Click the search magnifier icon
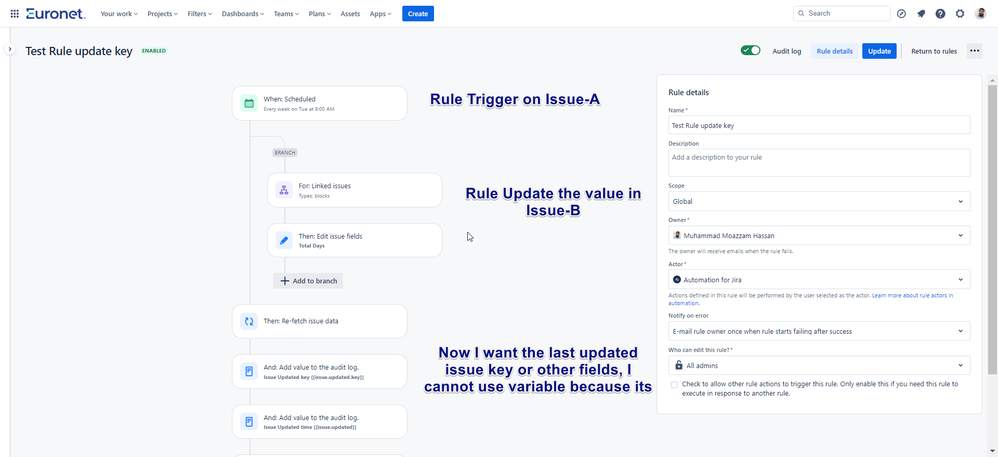The height and width of the screenshot is (457, 998). click(x=801, y=13)
